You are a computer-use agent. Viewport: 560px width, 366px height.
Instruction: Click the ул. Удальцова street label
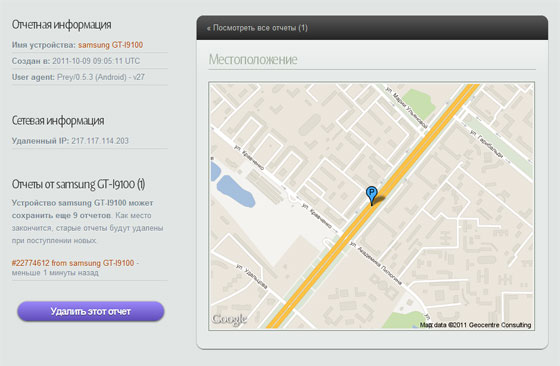click(251, 277)
